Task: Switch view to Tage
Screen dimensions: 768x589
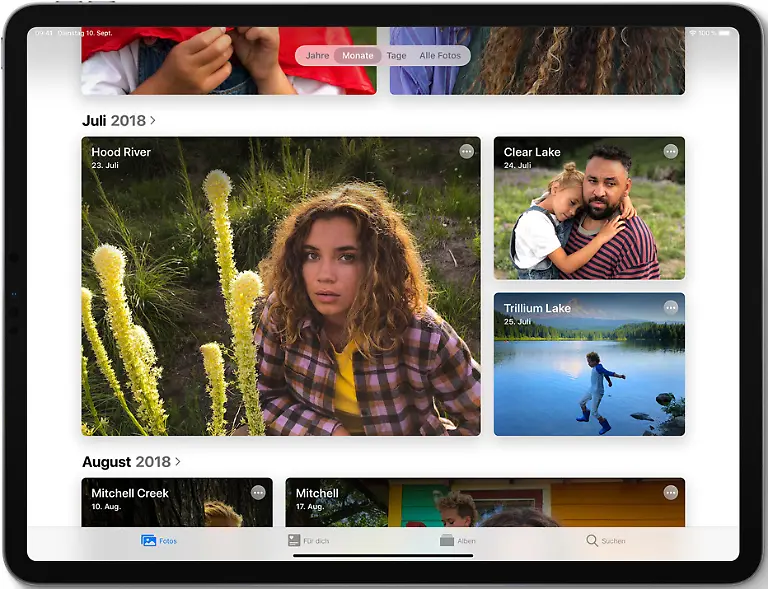Action: tap(397, 56)
